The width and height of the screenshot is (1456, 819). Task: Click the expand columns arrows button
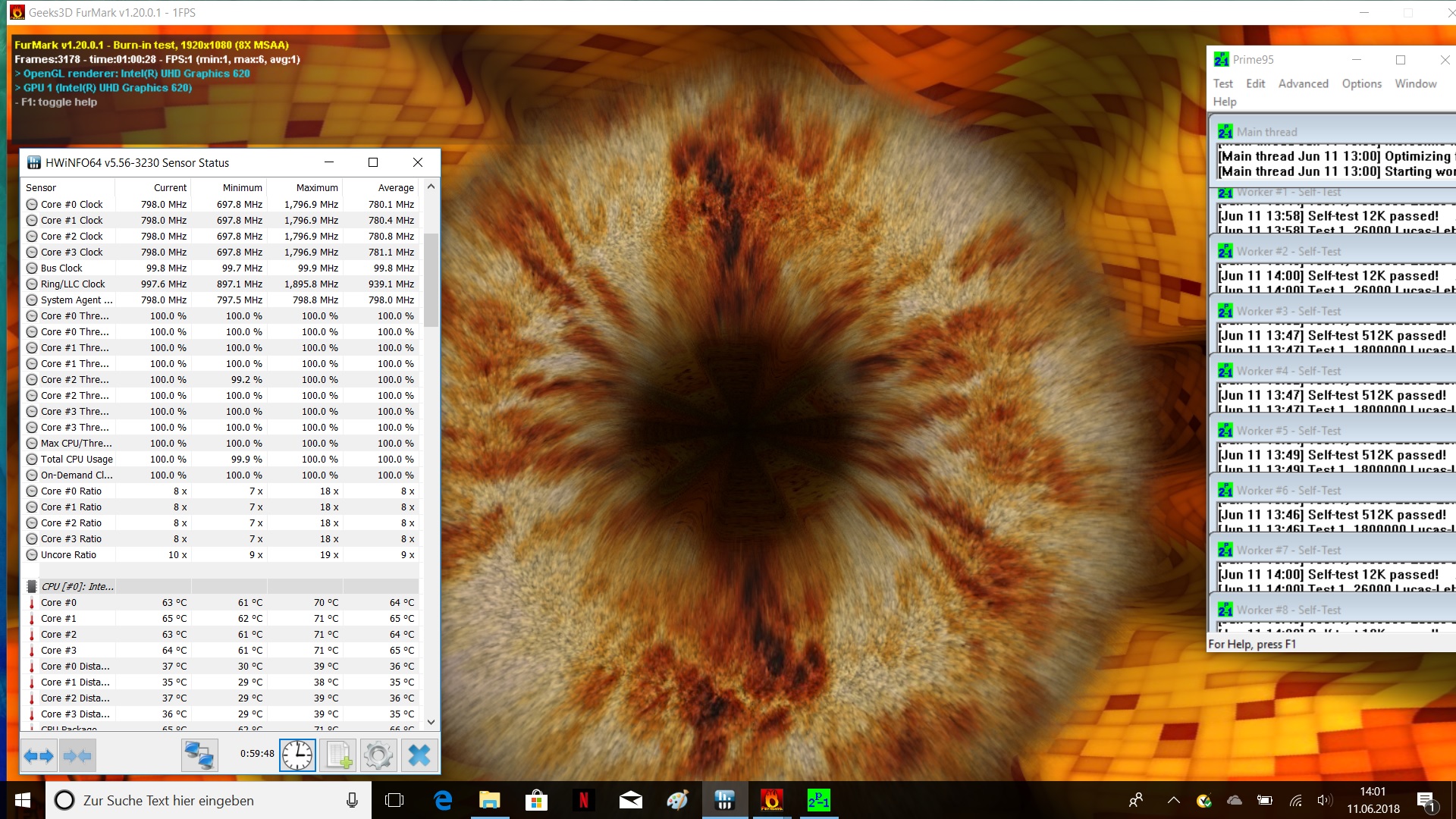tap(39, 755)
